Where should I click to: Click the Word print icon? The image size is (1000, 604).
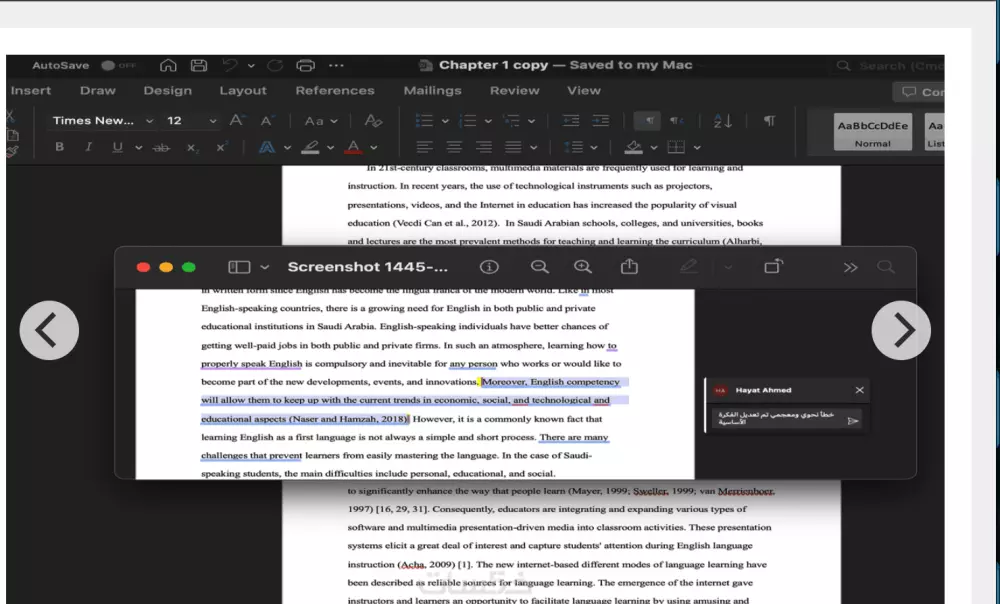(x=306, y=66)
